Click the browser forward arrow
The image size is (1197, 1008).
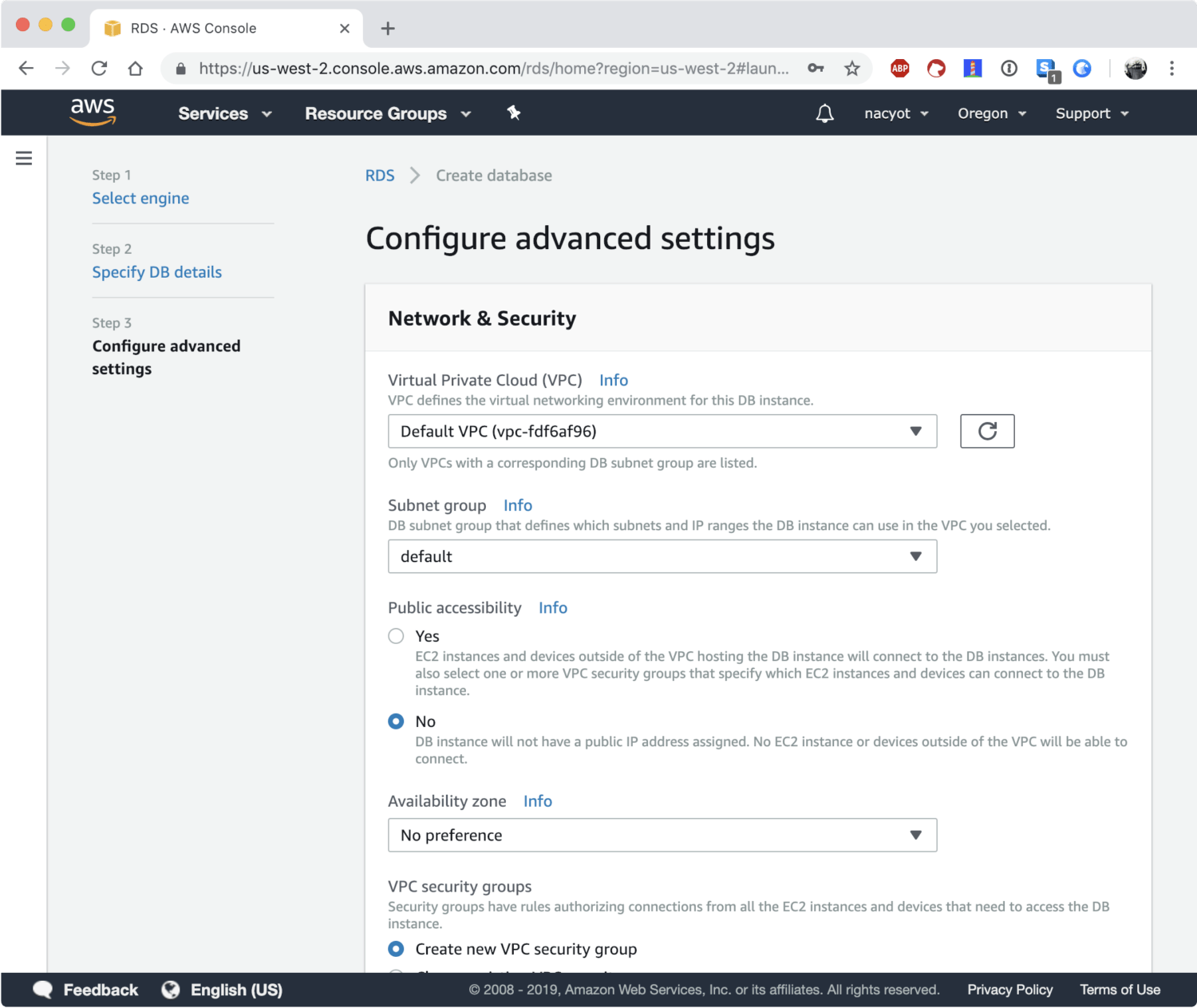click(62, 69)
